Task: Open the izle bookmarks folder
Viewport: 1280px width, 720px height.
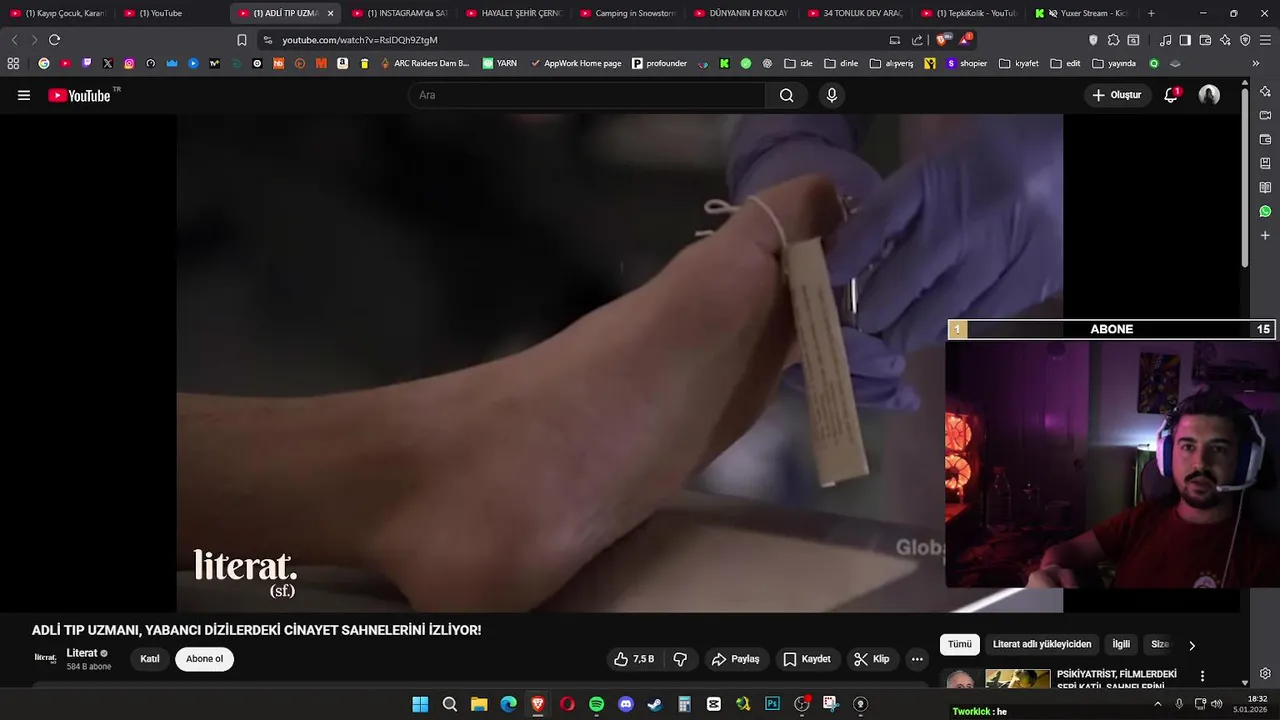Action: tap(798, 63)
